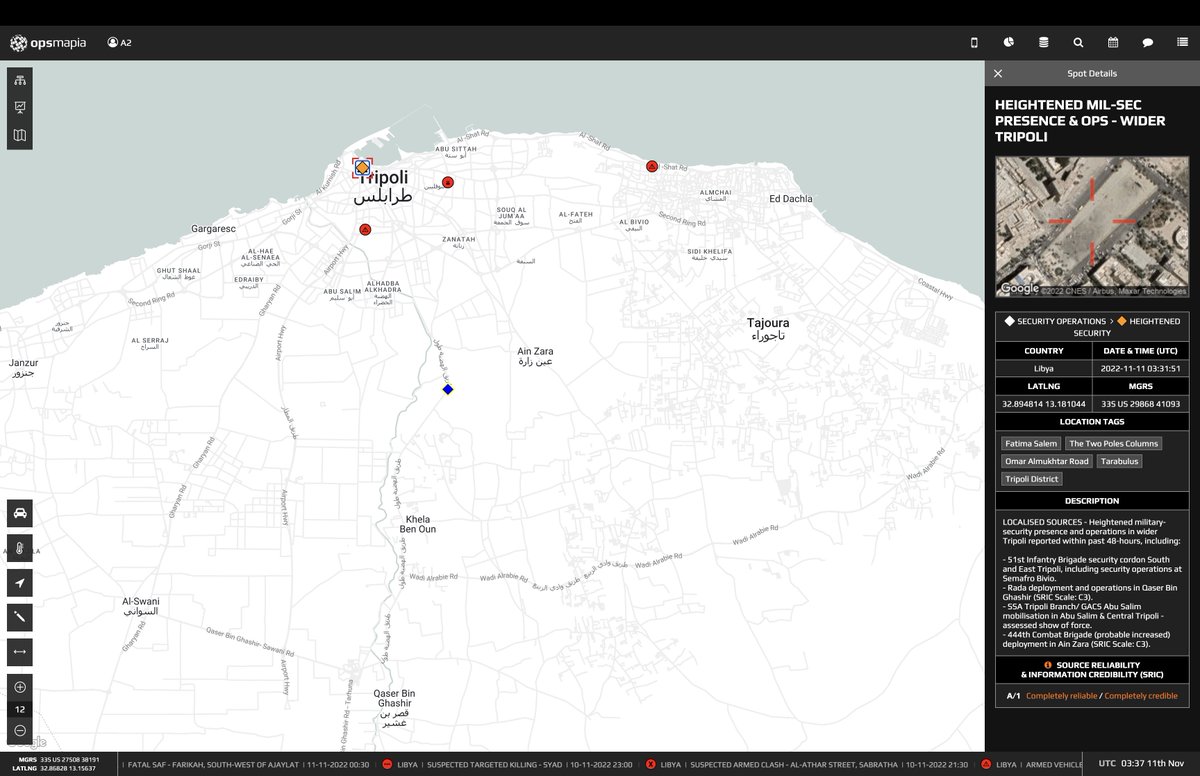
Task: Open the mobile device view icon
Action: [975, 43]
